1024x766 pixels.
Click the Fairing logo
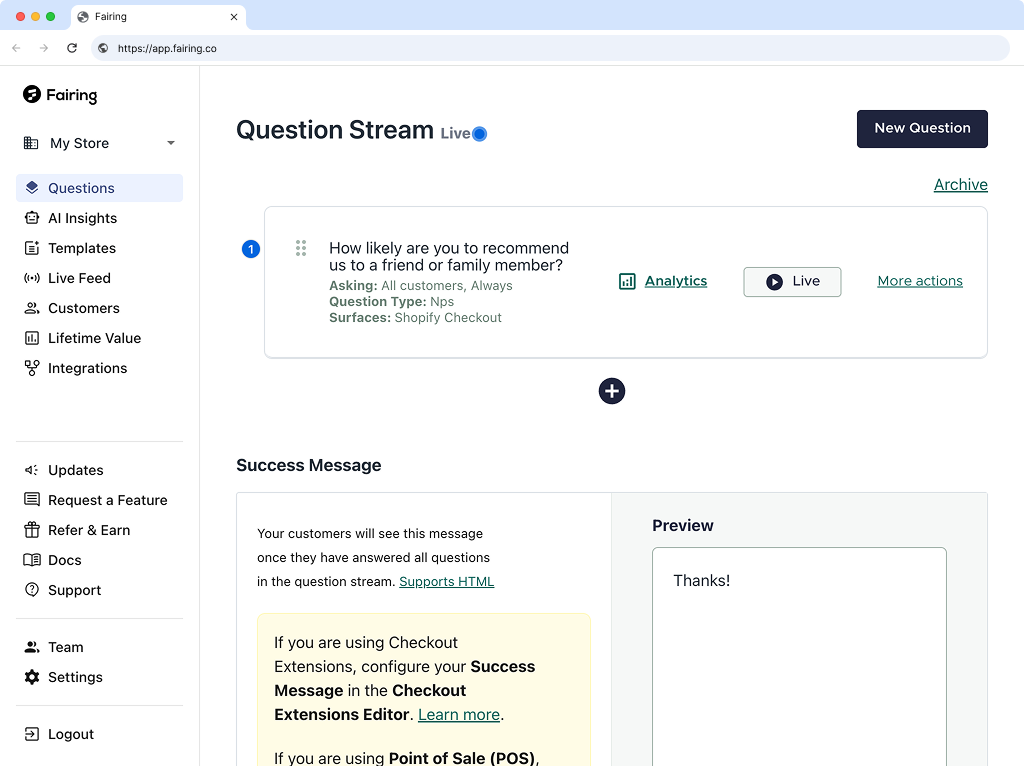[x=59, y=95]
